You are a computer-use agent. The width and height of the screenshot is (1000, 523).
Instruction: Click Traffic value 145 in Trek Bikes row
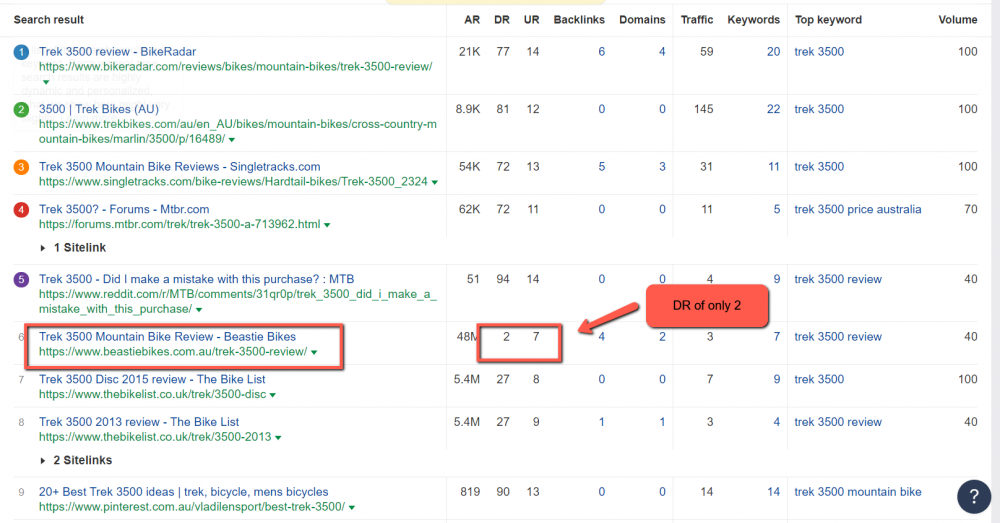[x=703, y=109]
